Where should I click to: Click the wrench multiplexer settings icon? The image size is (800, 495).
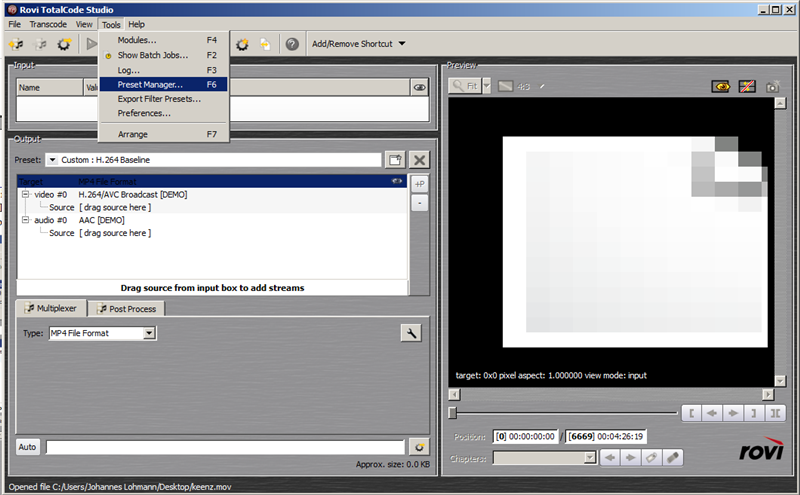[x=411, y=333]
